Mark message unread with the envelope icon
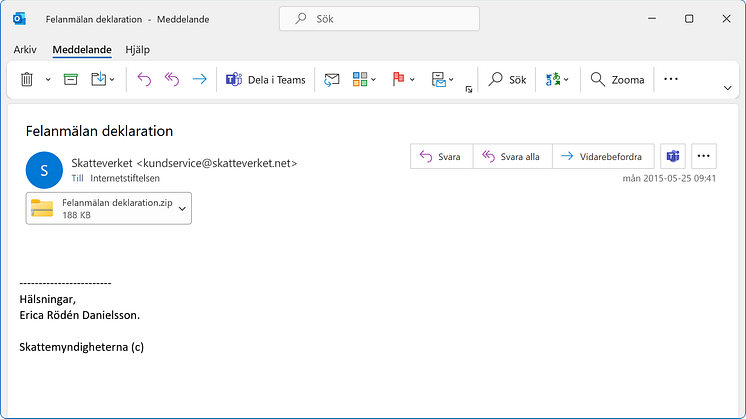The height and width of the screenshot is (419, 746). click(x=332, y=79)
